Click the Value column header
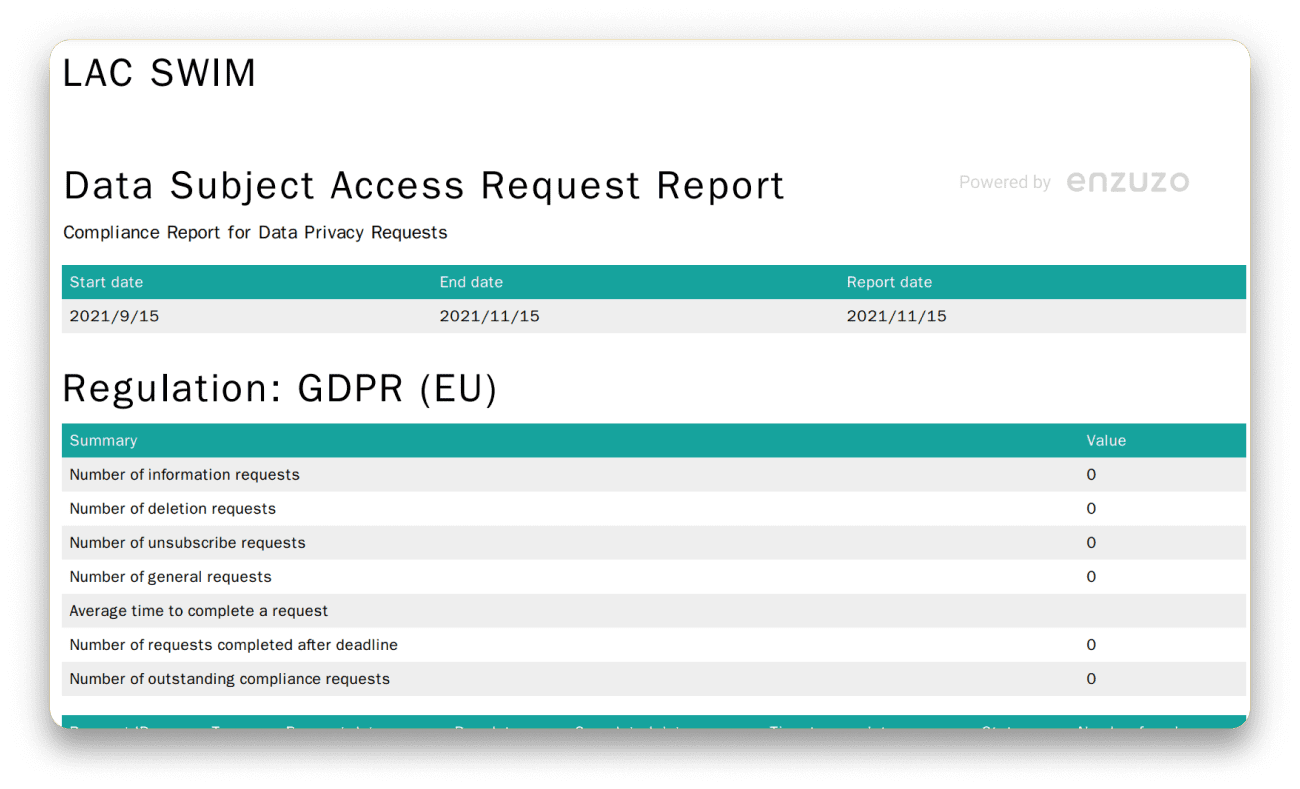This screenshot has height=789, width=1300. [1106, 440]
